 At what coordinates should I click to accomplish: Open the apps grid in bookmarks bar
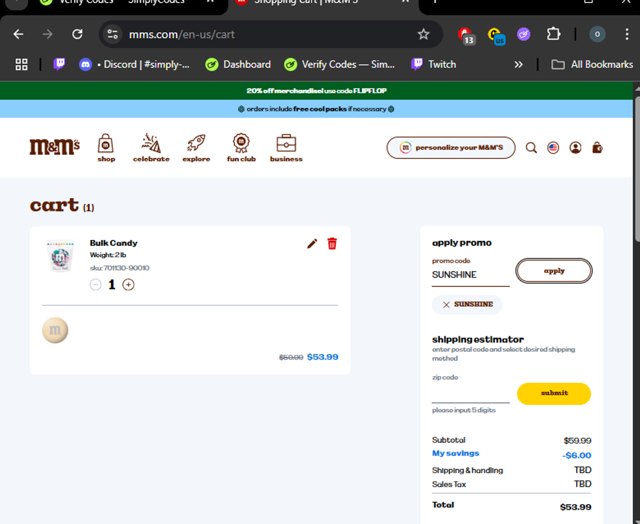pyautogui.click(x=22, y=64)
